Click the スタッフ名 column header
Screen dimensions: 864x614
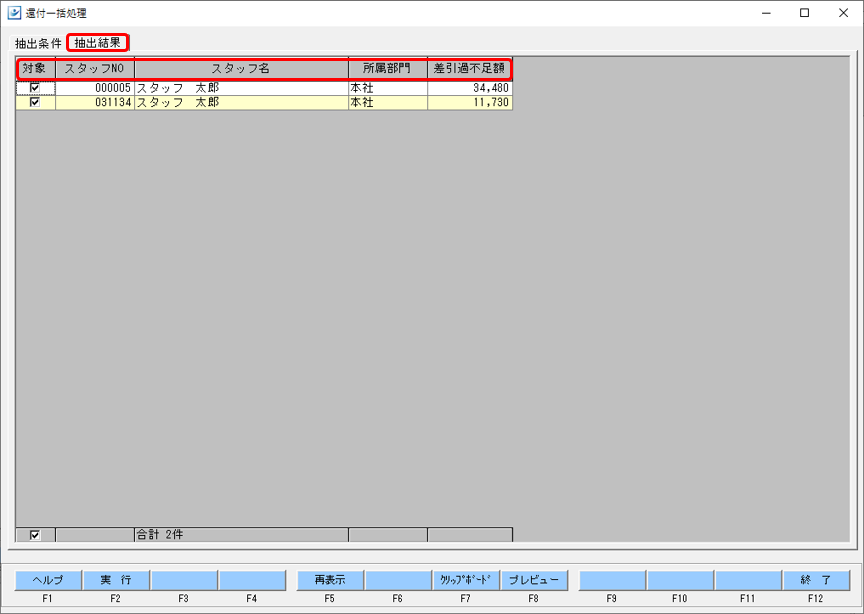(x=241, y=69)
